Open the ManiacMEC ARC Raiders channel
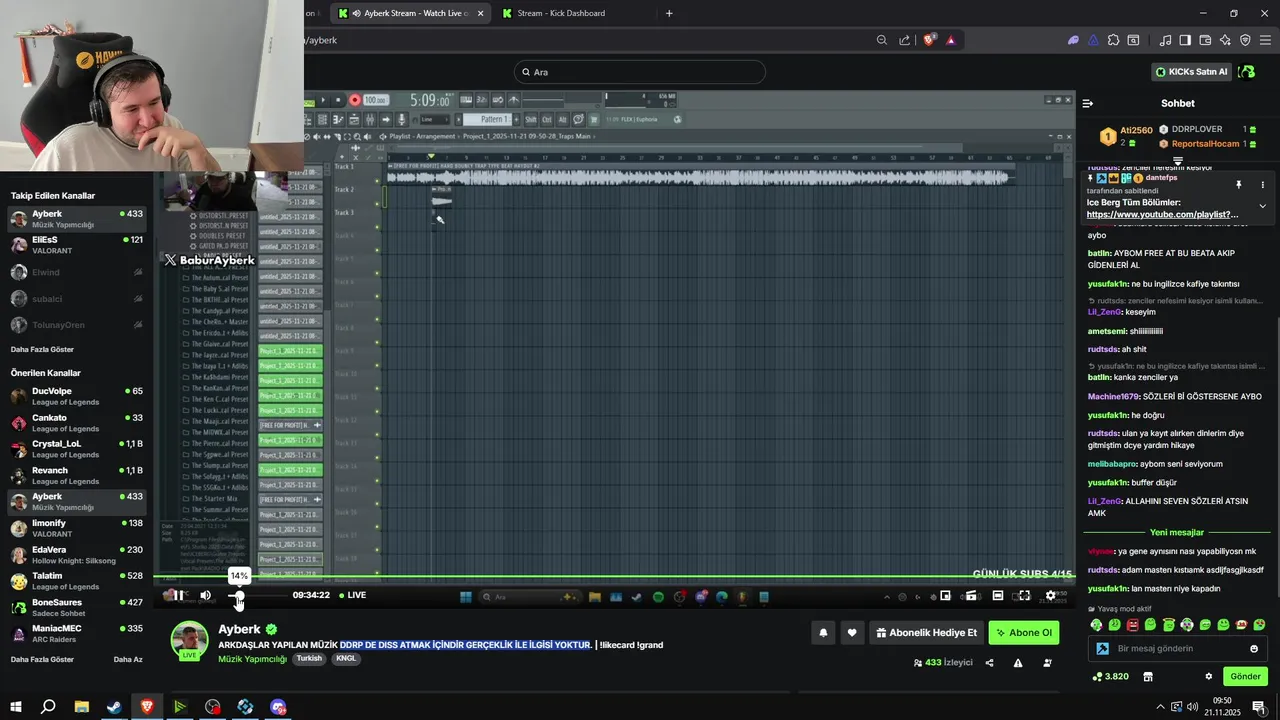The width and height of the screenshot is (1280, 720). [77, 633]
